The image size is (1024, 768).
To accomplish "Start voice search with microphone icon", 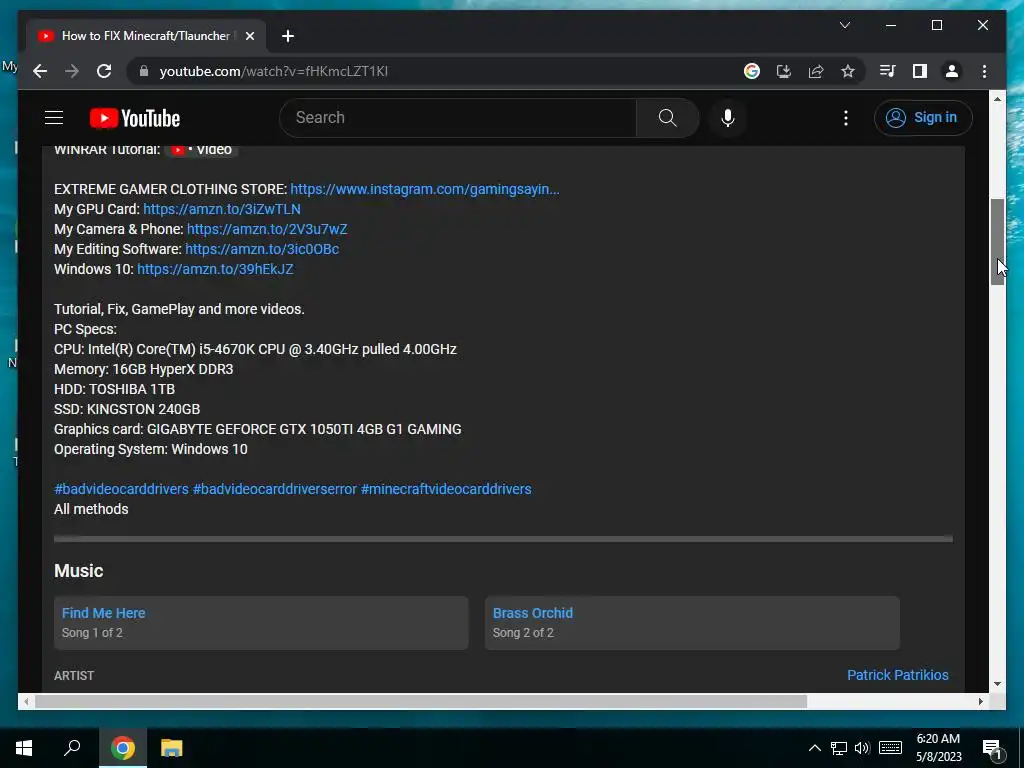I will (728, 118).
